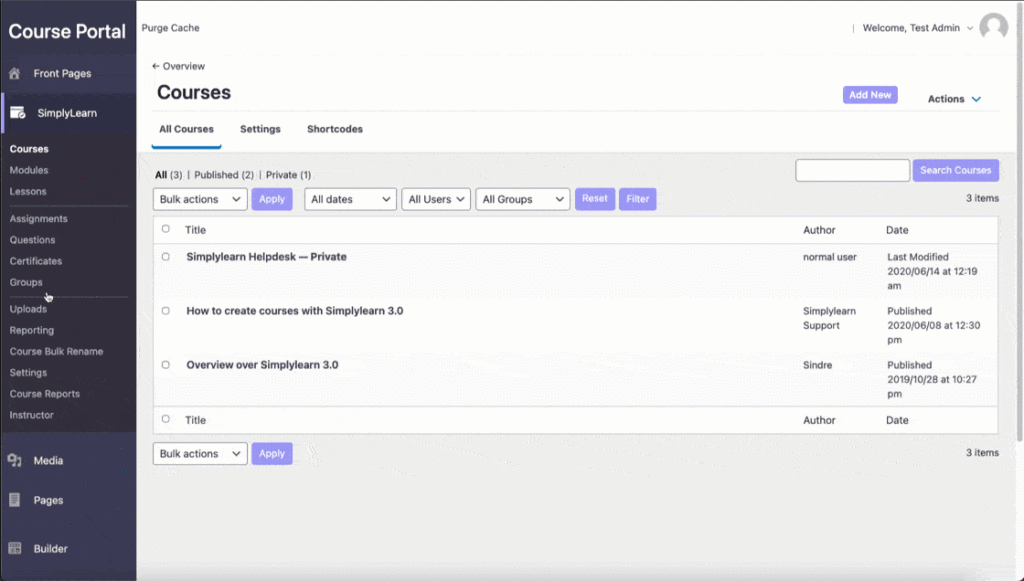Open the top Bulk actions dropdown
Image resolution: width=1024 pixels, height=581 pixels.
tap(200, 199)
